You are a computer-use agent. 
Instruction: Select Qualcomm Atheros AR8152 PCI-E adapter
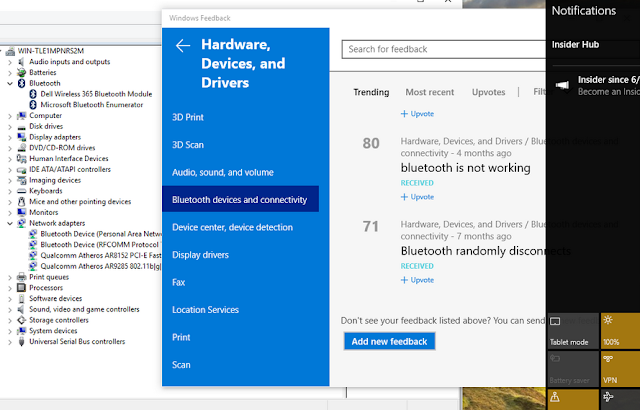click(101, 255)
